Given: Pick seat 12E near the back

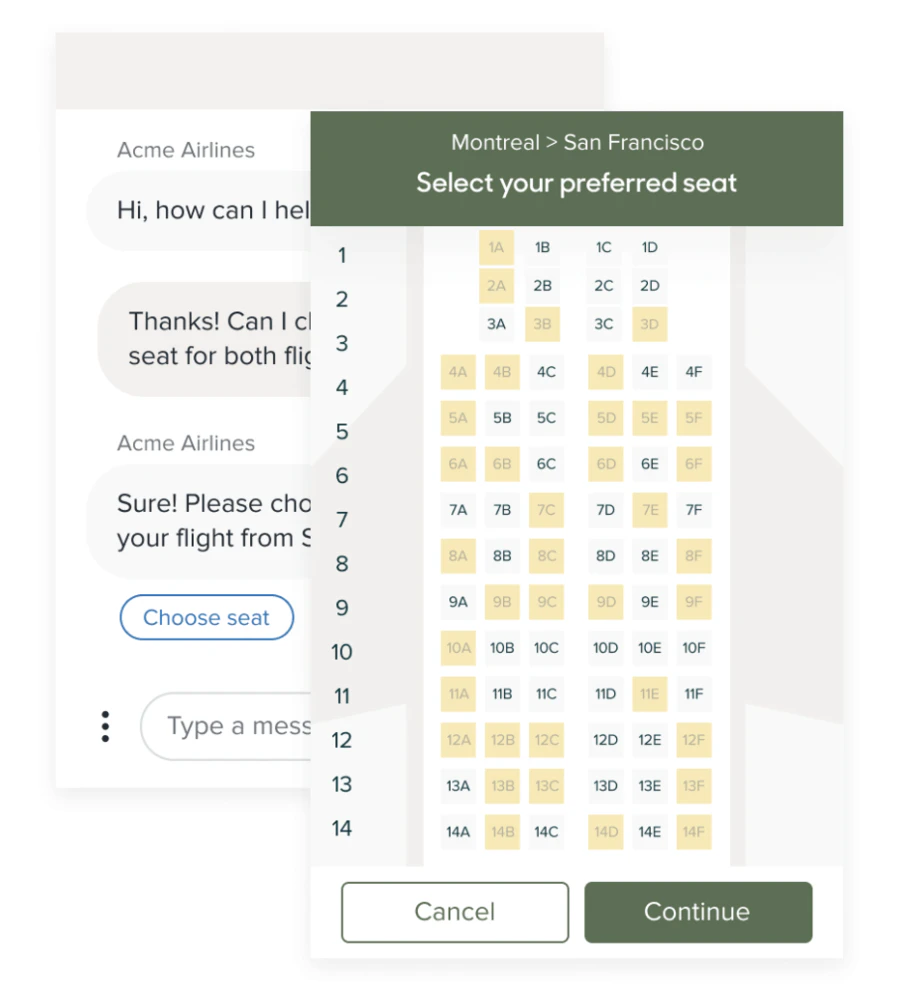Looking at the screenshot, I should [x=649, y=740].
